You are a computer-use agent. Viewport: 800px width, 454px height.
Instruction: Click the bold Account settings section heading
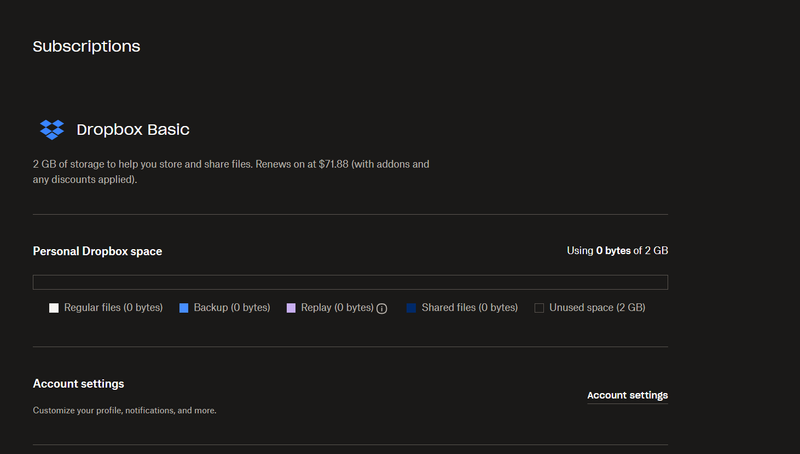[78, 384]
